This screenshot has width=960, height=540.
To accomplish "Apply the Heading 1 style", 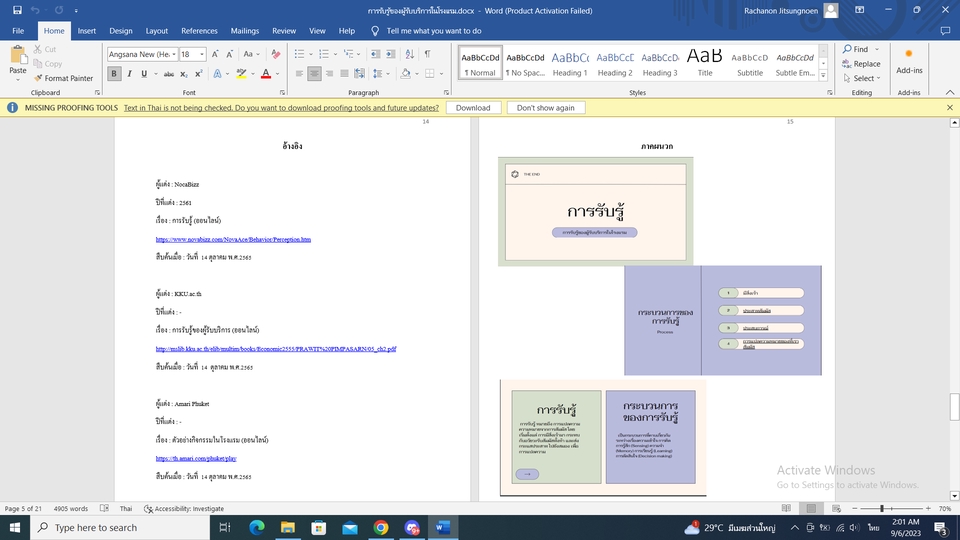I will click(x=570, y=62).
